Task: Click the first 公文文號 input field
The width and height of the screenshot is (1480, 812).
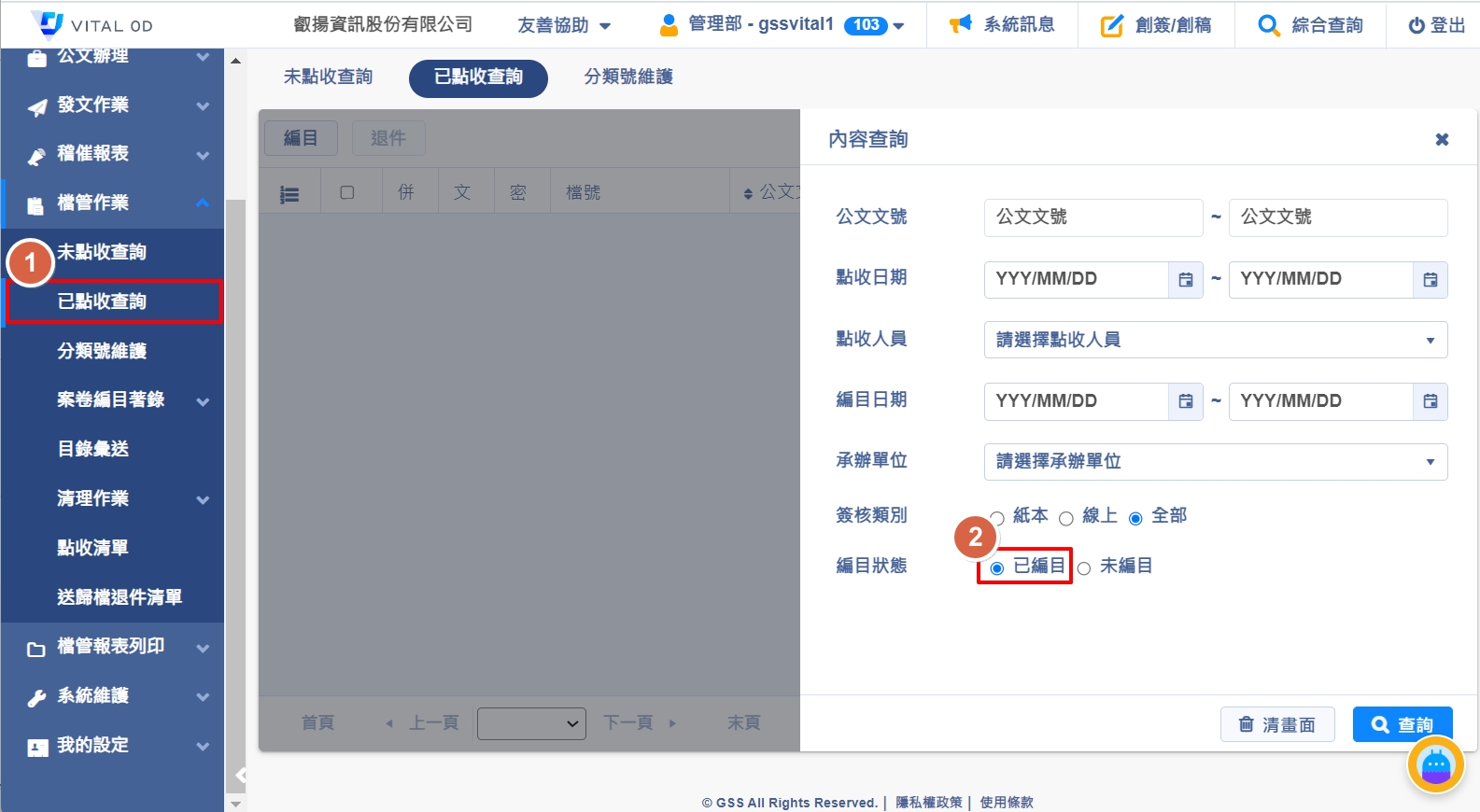Action: [x=1092, y=217]
